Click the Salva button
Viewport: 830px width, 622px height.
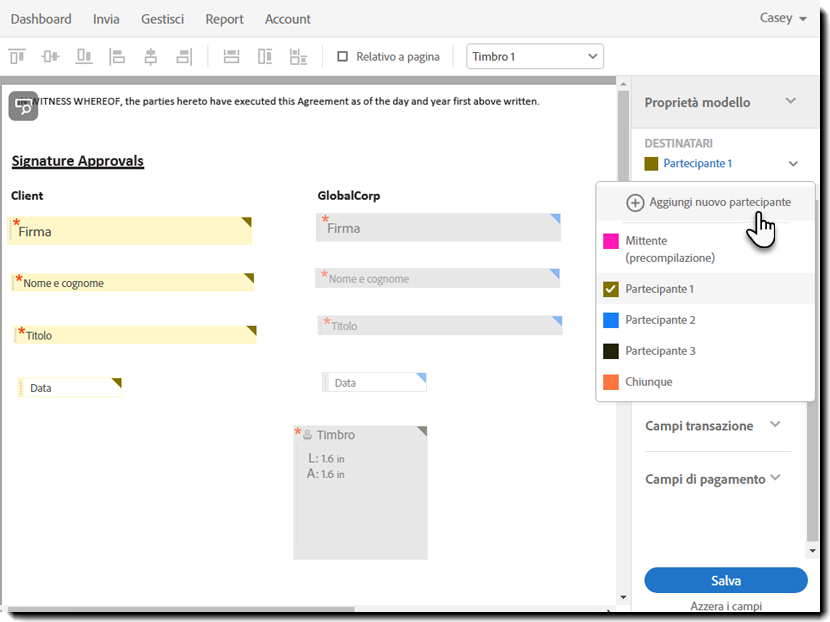pyautogui.click(x=725, y=580)
